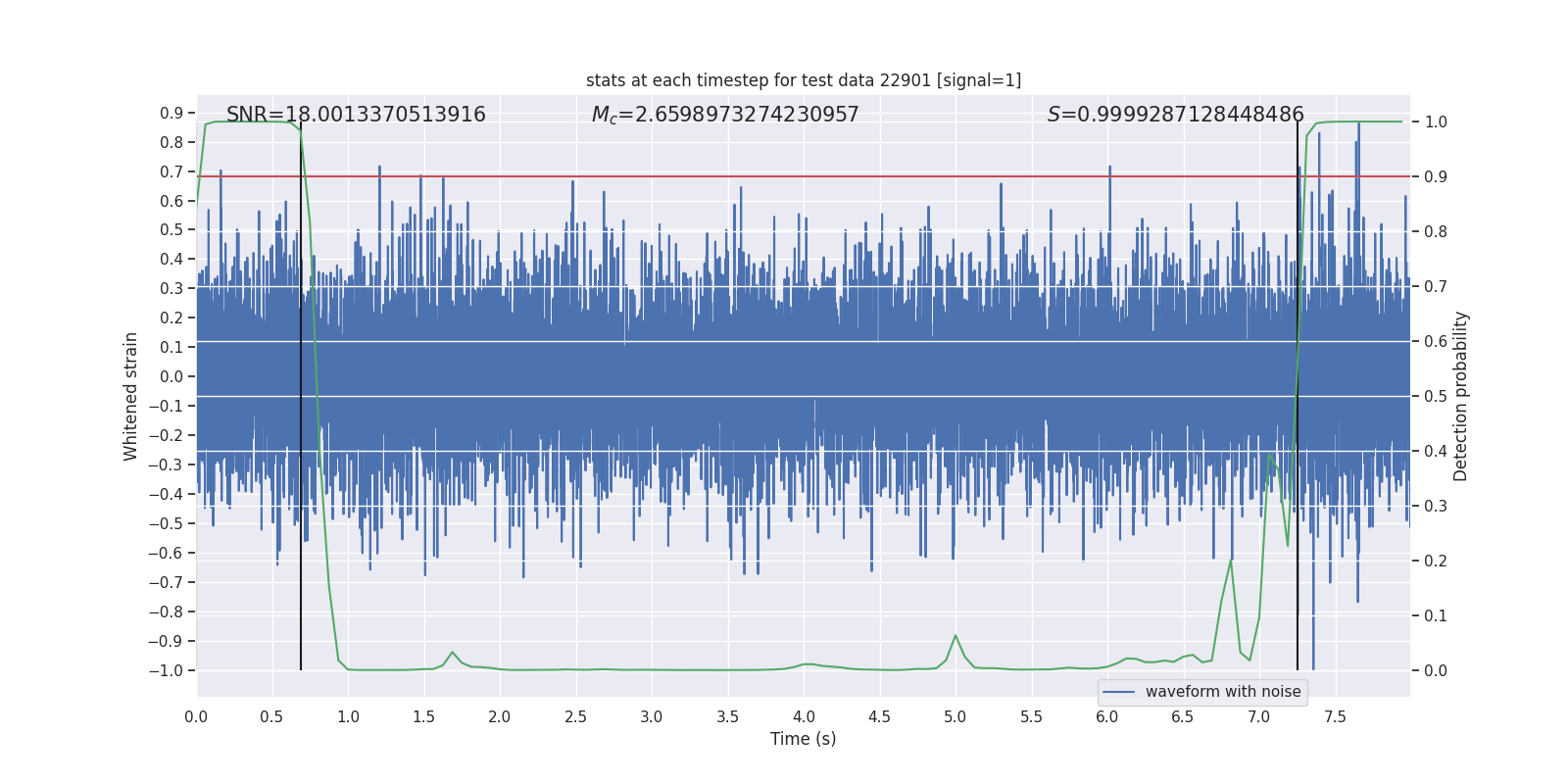Click the 0.5 tick on the detection probability axis
Screen dimensions: 1568x784
(x=1435, y=396)
